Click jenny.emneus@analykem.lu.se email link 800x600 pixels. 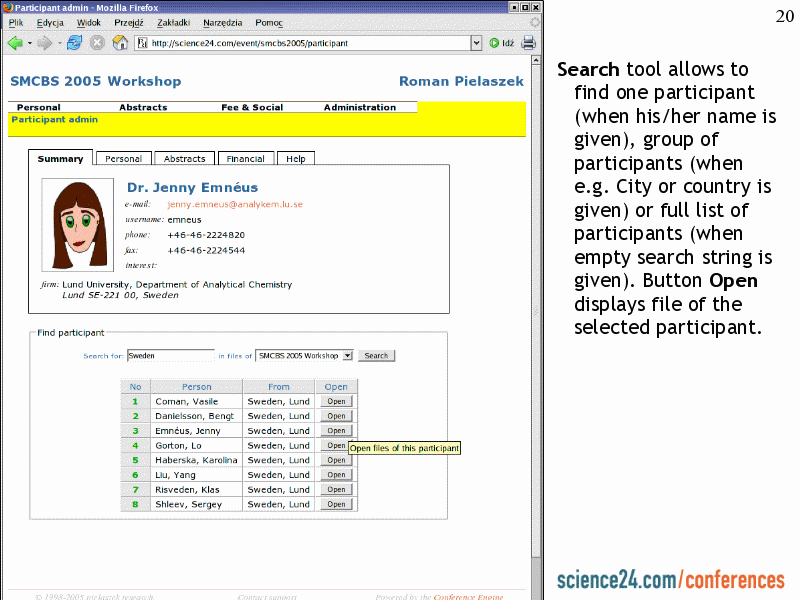(234, 204)
